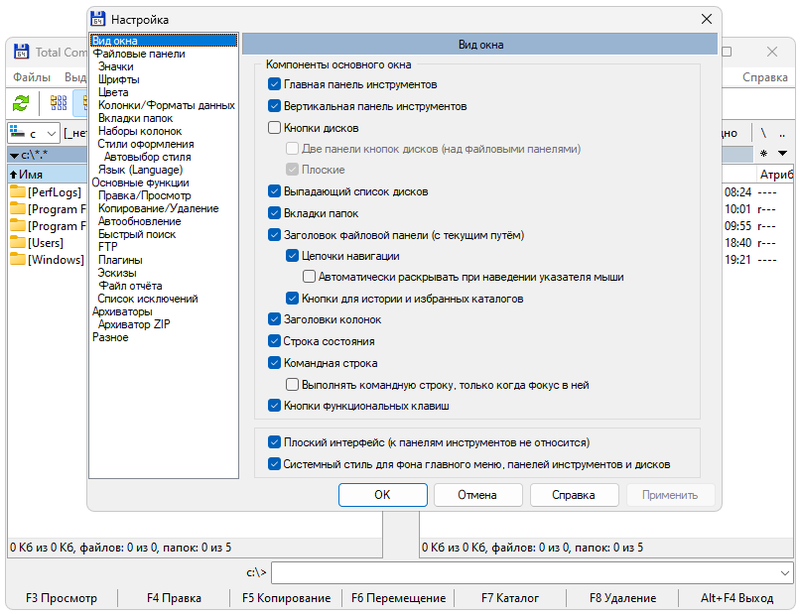The height and width of the screenshot is (614, 800).
Task: Click the left panel path arrow 'c:\*.*'
Action: tap(14, 155)
